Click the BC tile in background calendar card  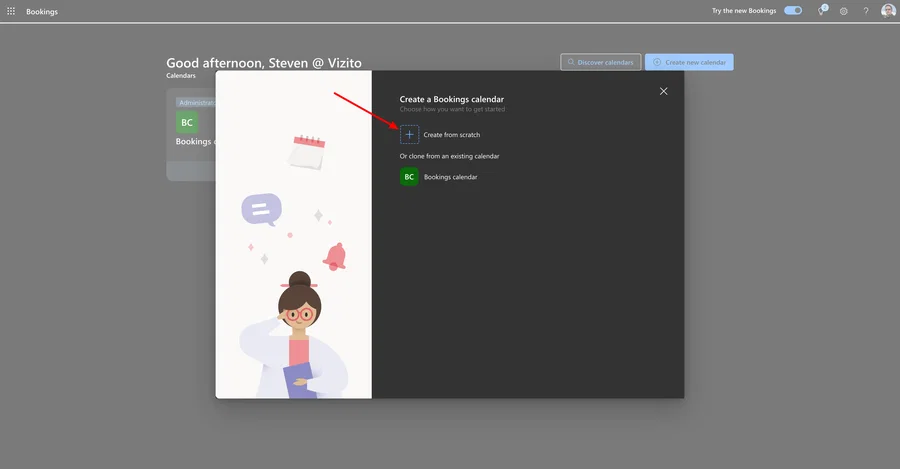coord(187,122)
